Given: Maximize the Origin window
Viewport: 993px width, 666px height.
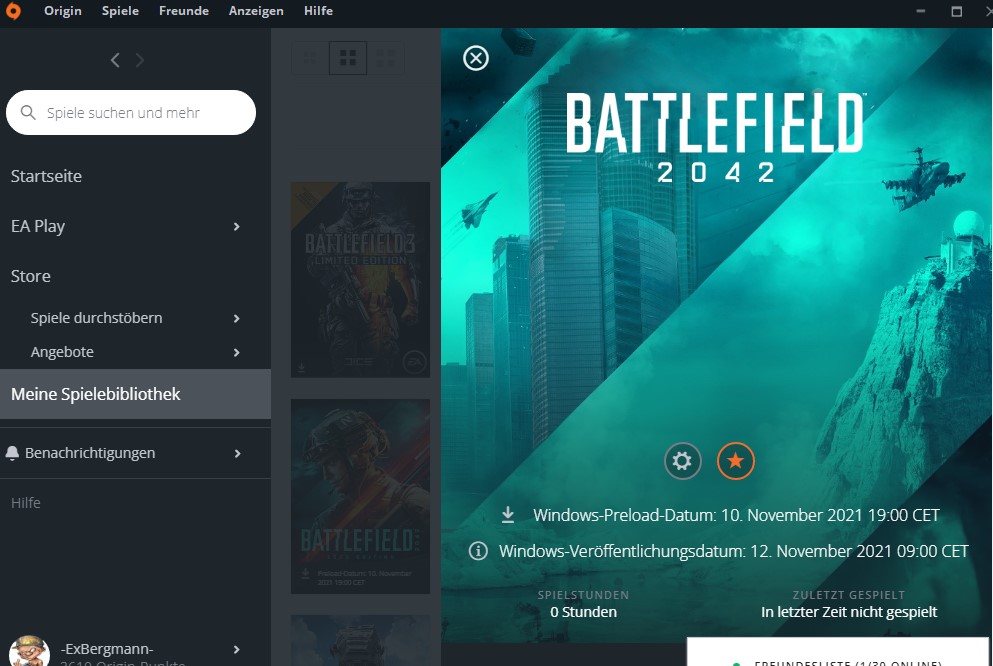Looking at the screenshot, I should click(x=957, y=11).
